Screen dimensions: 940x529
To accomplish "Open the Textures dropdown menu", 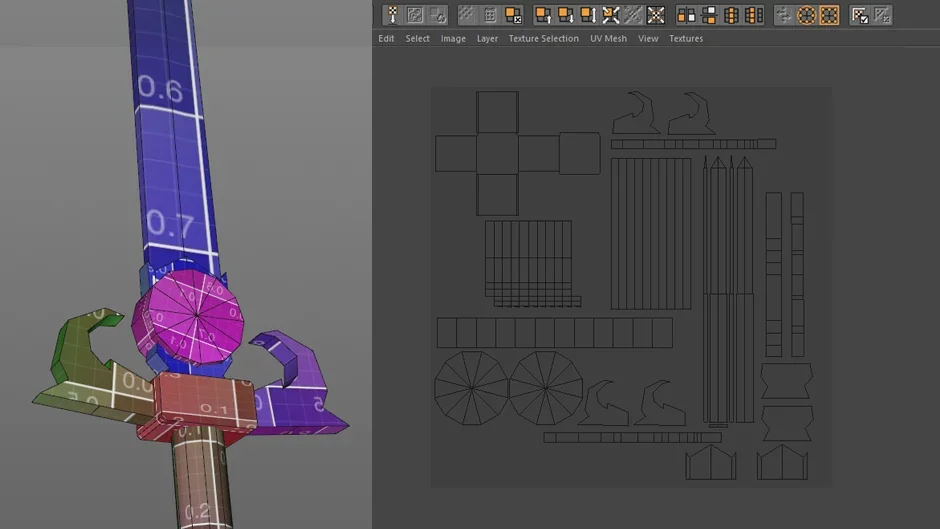I will (686, 38).
